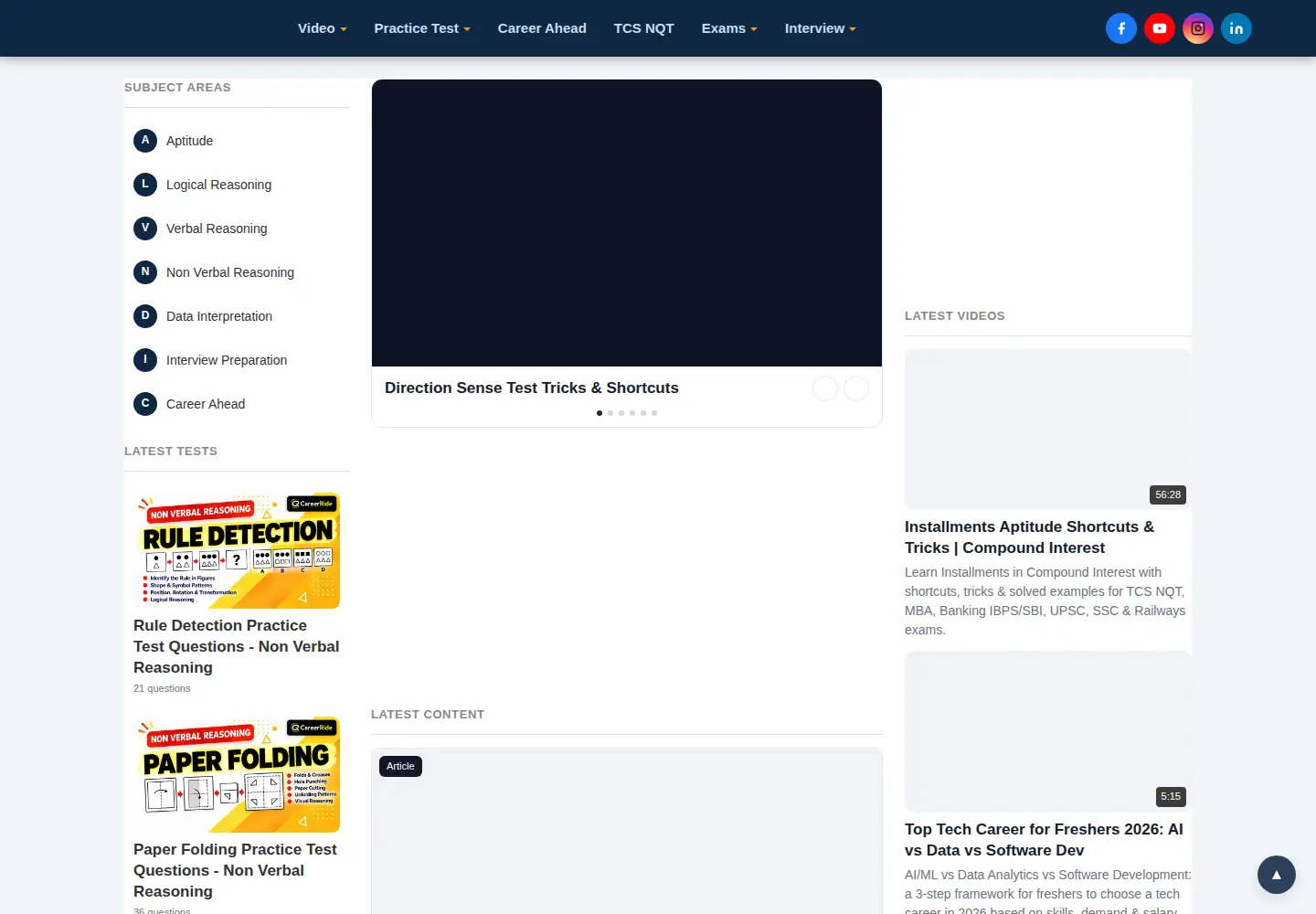
Task: Open Top Tech Career for Freshers 2026 title
Action: point(1044,840)
